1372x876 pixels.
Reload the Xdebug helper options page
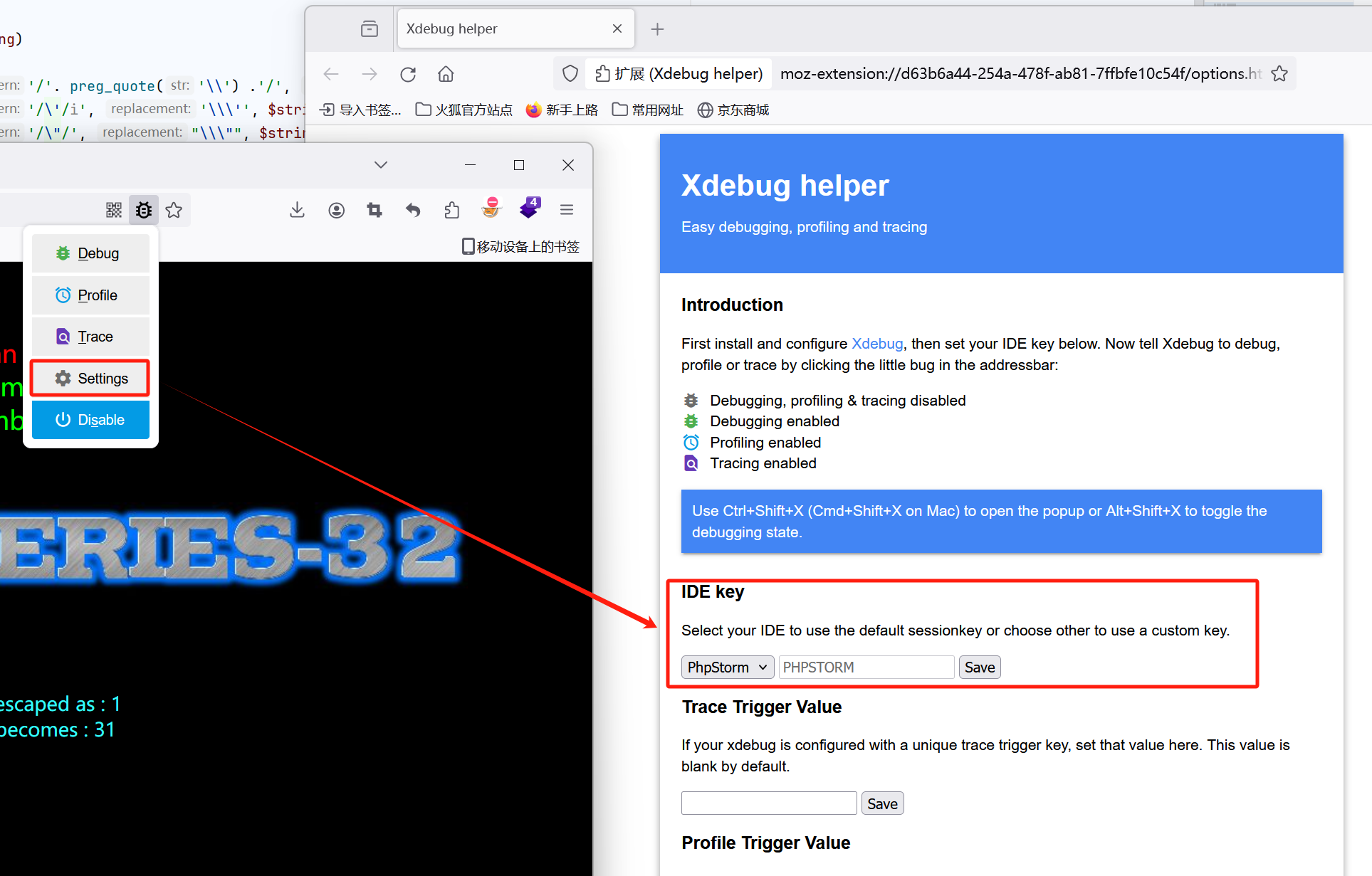click(408, 74)
